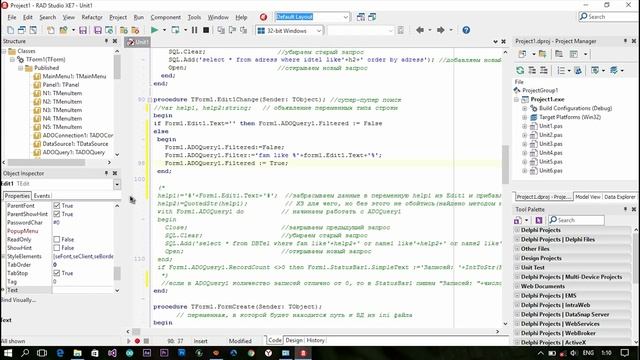Pin the Object Inspector panel
640x360 pixels.
(106, 173)
